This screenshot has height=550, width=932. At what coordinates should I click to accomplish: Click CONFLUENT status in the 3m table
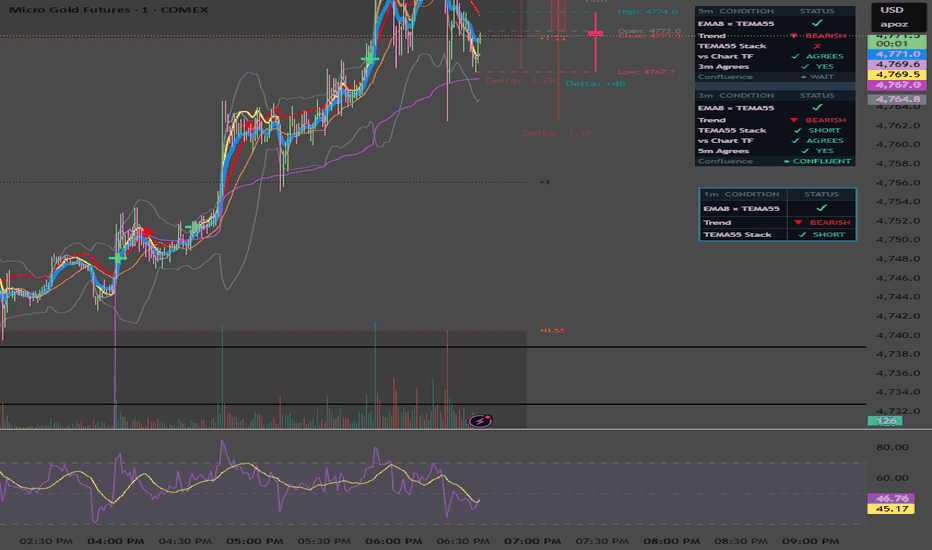tap(821, 161)
